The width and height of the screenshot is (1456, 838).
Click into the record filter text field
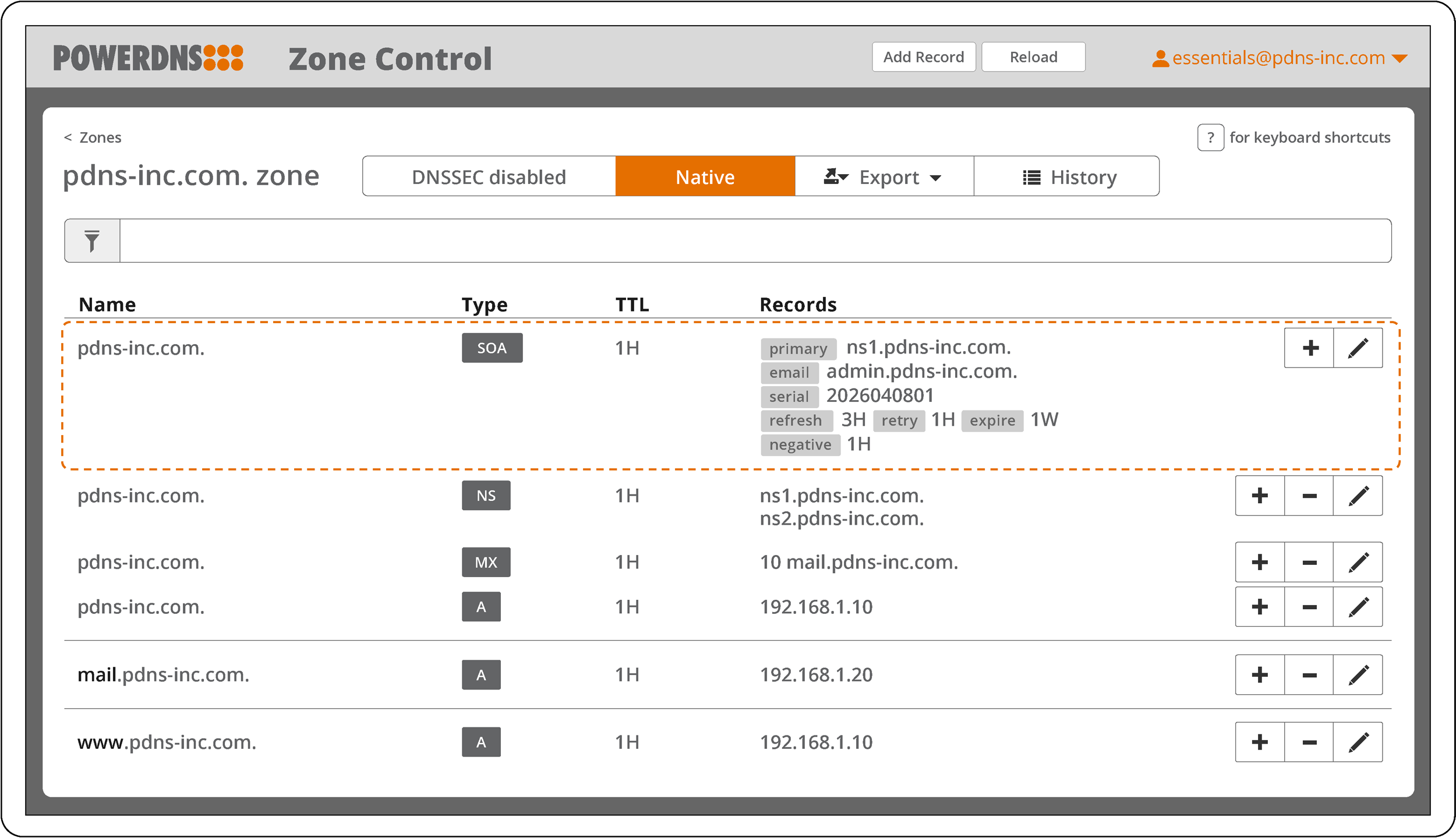coord(755,241)
